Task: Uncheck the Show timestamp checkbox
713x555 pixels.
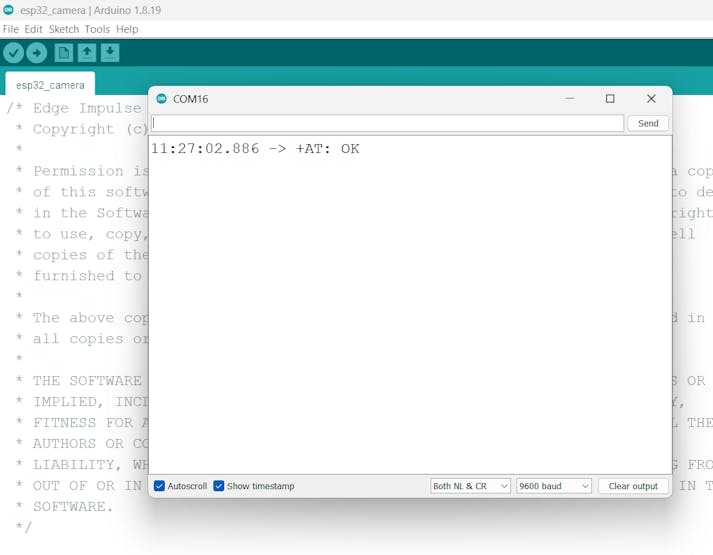Action: 219,486
